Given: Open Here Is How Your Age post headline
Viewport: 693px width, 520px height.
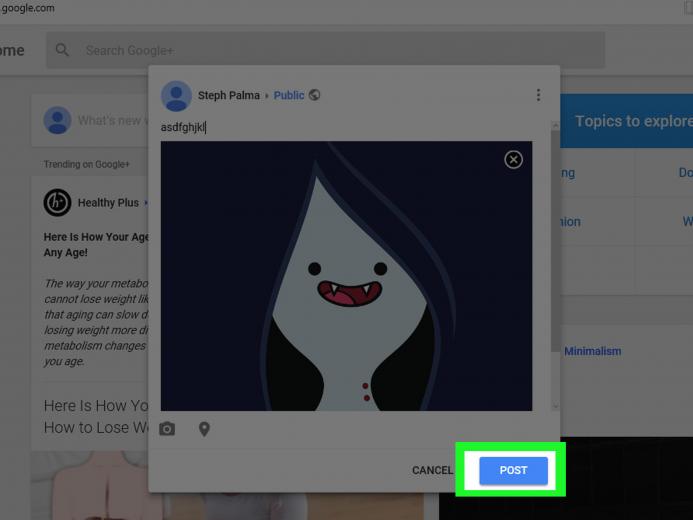Looking at the screenshot, I should point(96,245).
